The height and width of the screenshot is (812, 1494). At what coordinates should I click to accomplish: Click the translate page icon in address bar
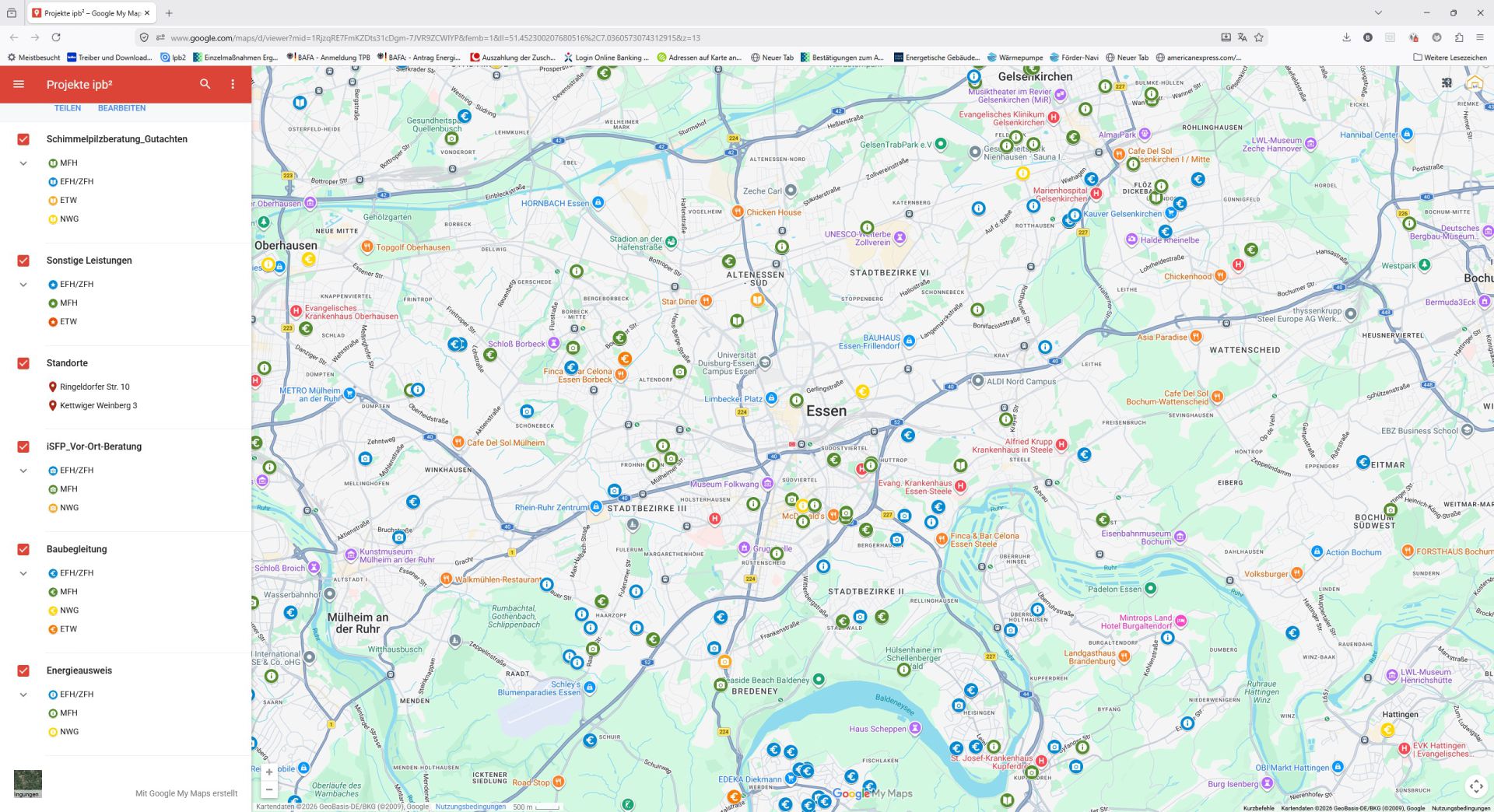click(x=1242, y=37)
